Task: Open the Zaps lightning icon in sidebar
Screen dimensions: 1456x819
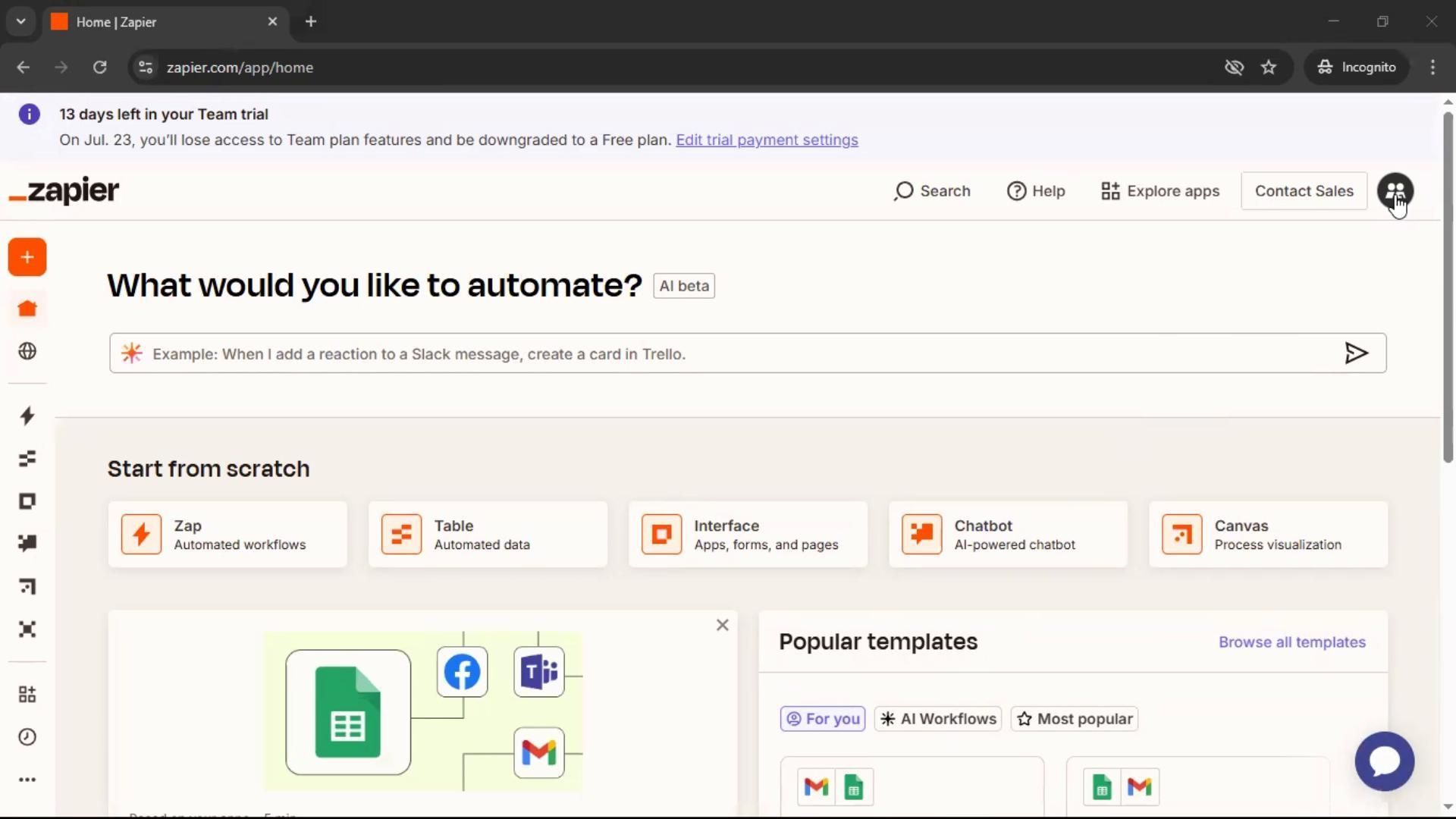Action: tap(27, 416)
